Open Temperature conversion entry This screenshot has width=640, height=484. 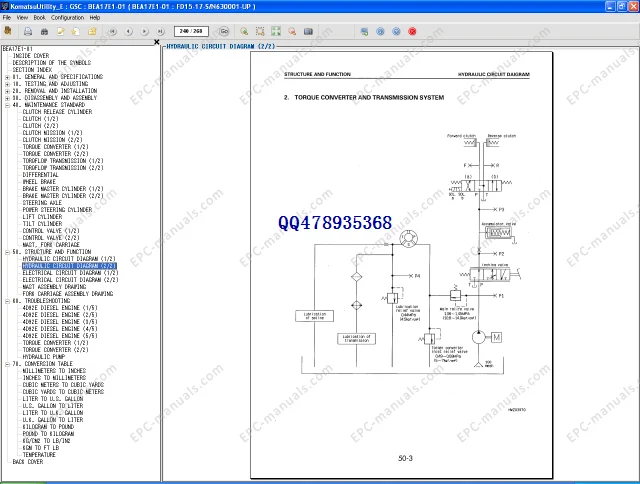click(39, 455)
